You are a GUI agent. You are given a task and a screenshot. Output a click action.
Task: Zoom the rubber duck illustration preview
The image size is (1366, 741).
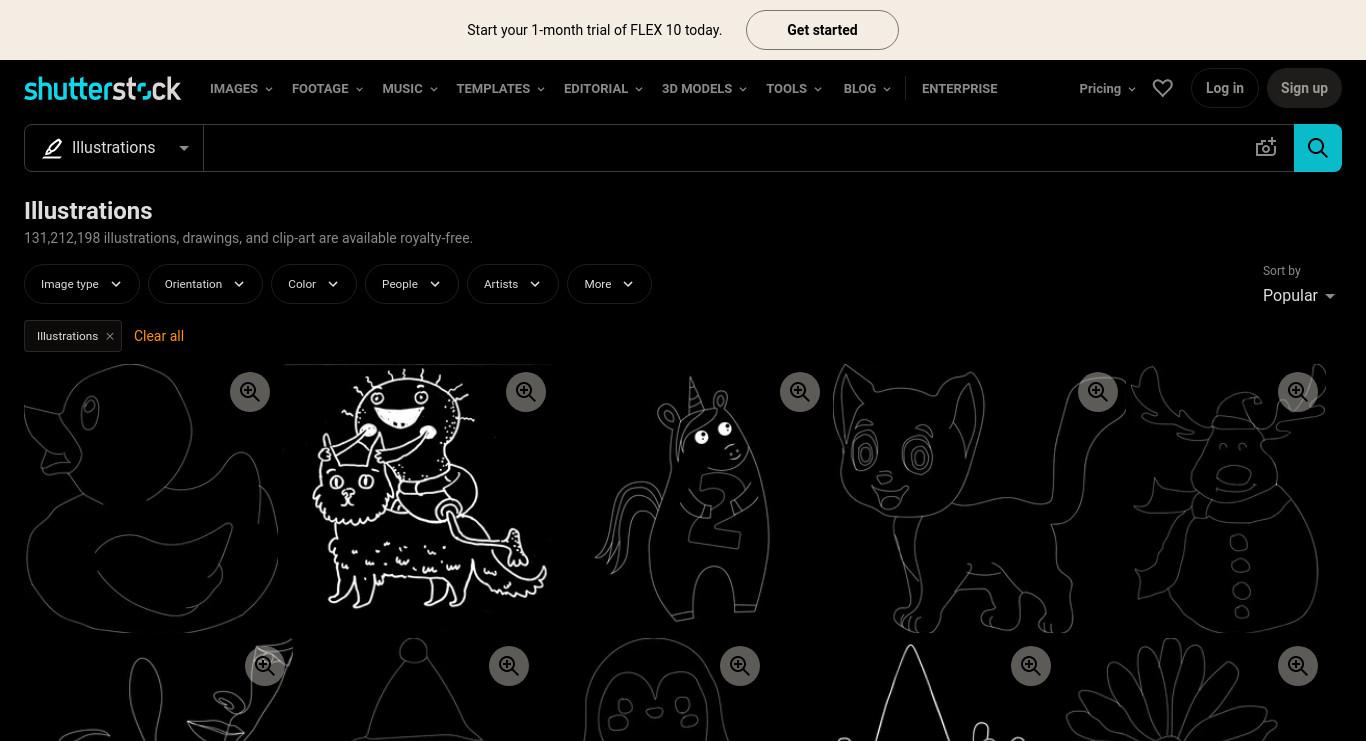click(250, 392)
